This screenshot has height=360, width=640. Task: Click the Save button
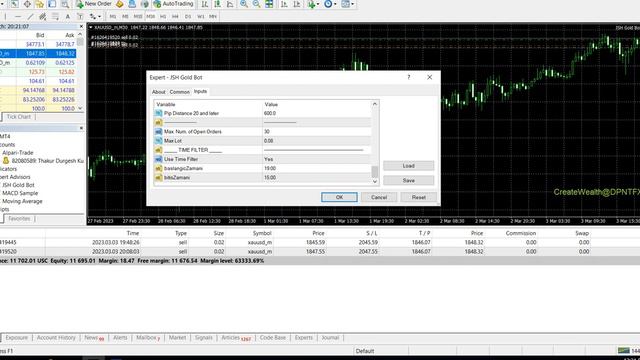[x=409, y=180]
